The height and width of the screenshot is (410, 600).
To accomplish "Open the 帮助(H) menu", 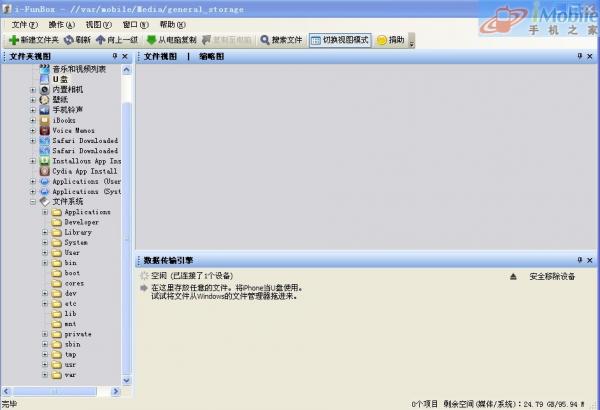I will click(x=173, y=25).
